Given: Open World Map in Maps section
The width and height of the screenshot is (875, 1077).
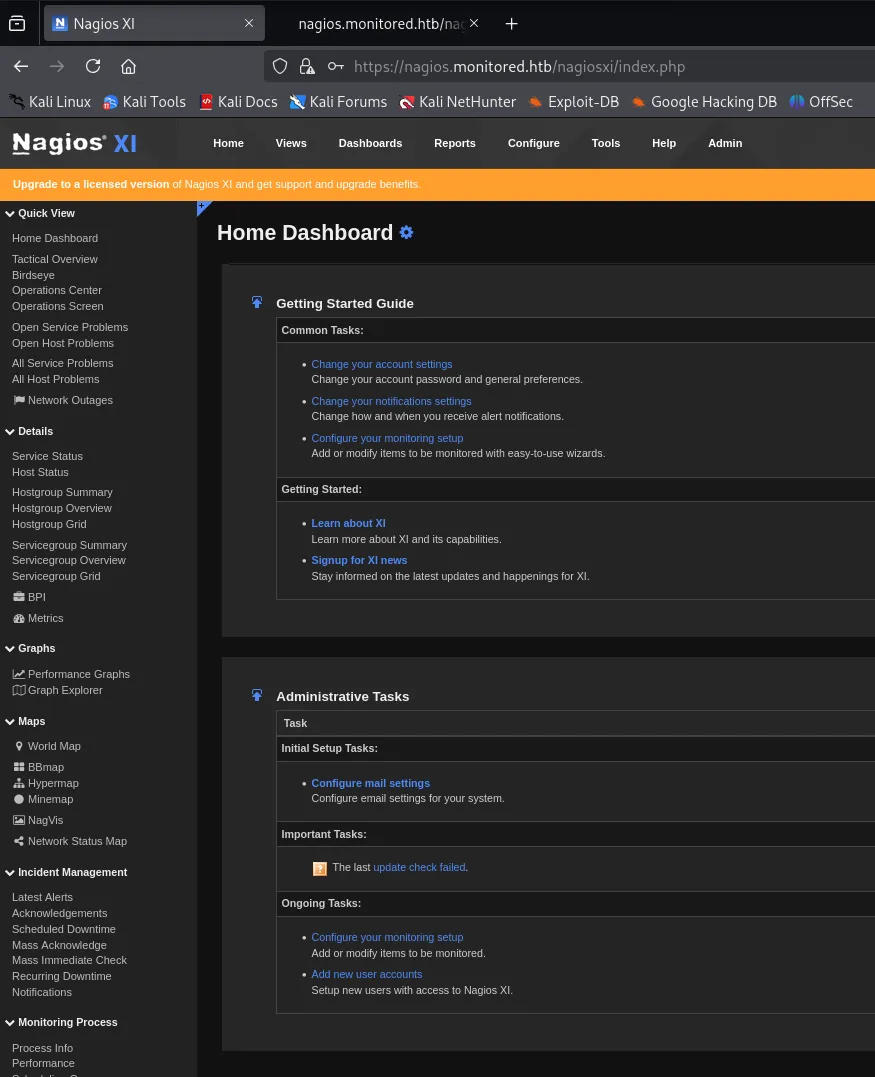Looking at the screenshot, I should click(54, 746).
